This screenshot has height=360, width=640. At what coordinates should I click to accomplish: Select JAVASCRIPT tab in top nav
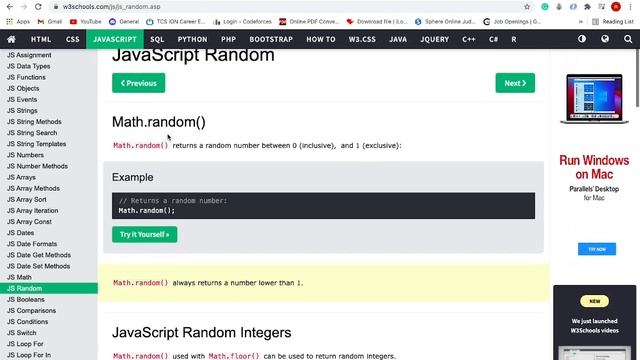(x=115, y=39)
